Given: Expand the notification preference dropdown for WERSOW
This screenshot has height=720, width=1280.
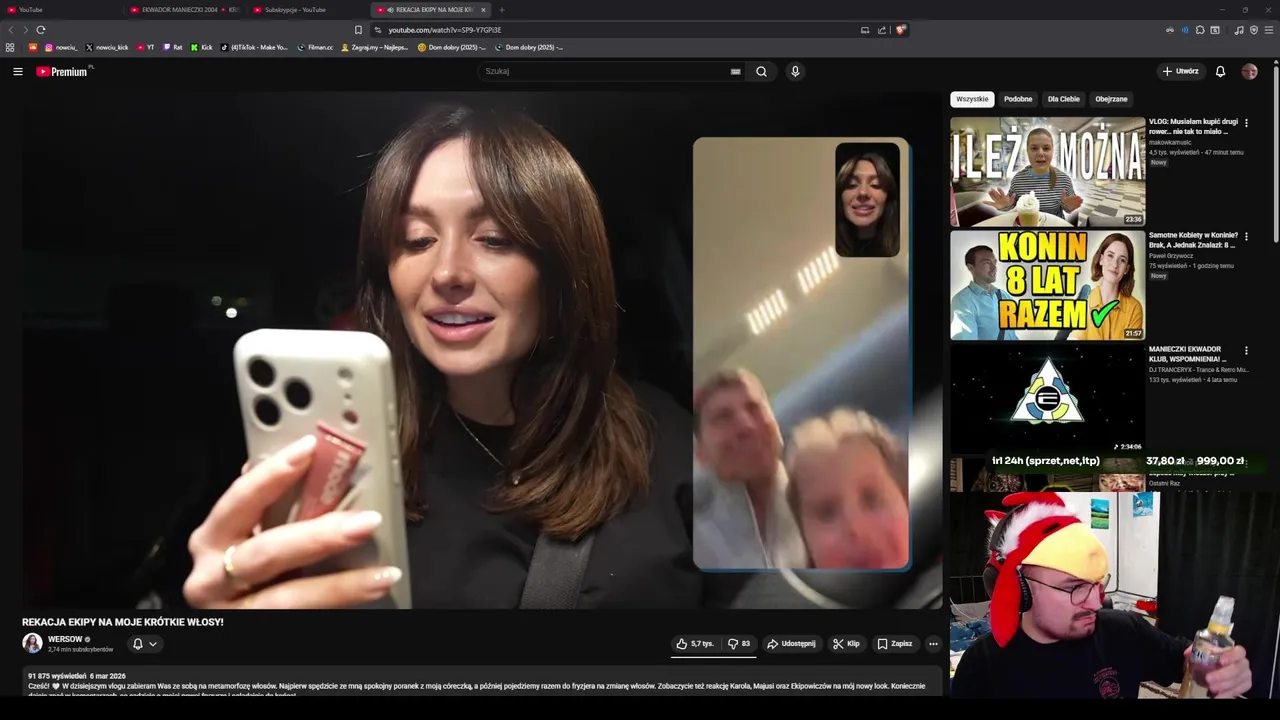Looking at the screenshot, I should coord(153,644).
